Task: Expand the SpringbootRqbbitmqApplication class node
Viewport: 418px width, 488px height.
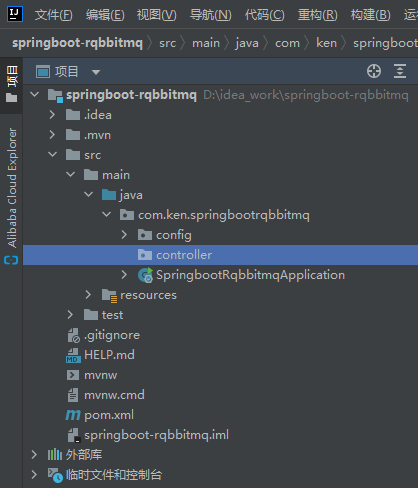Action: [124, 275]
